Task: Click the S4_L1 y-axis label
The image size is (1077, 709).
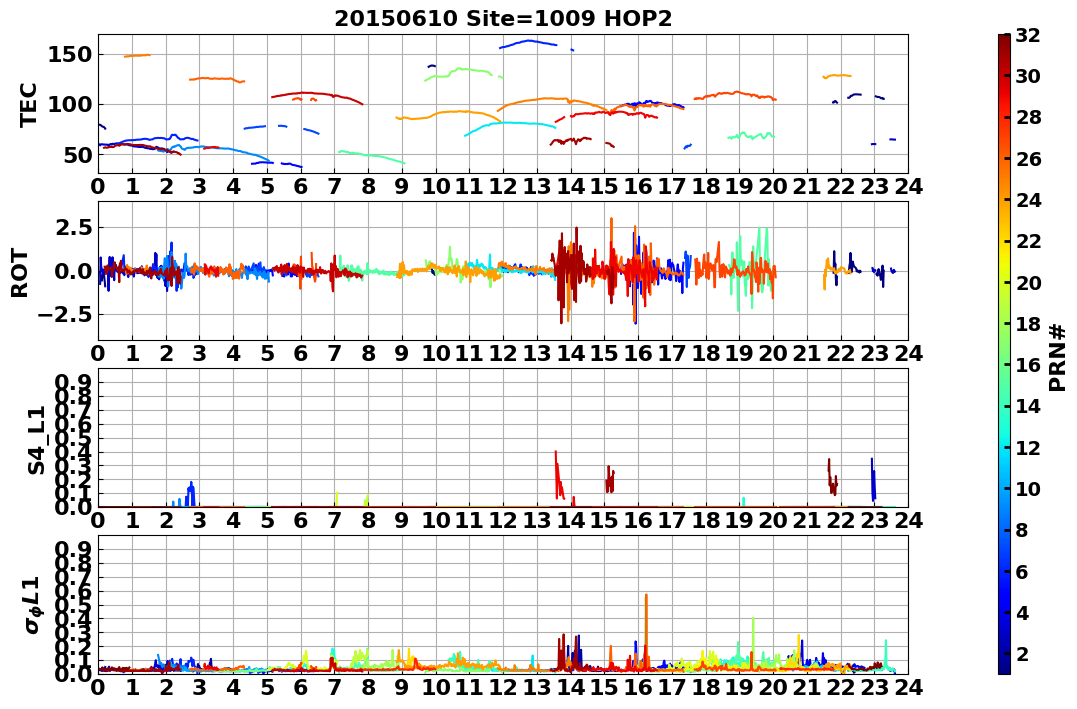Action: point(36,440)
